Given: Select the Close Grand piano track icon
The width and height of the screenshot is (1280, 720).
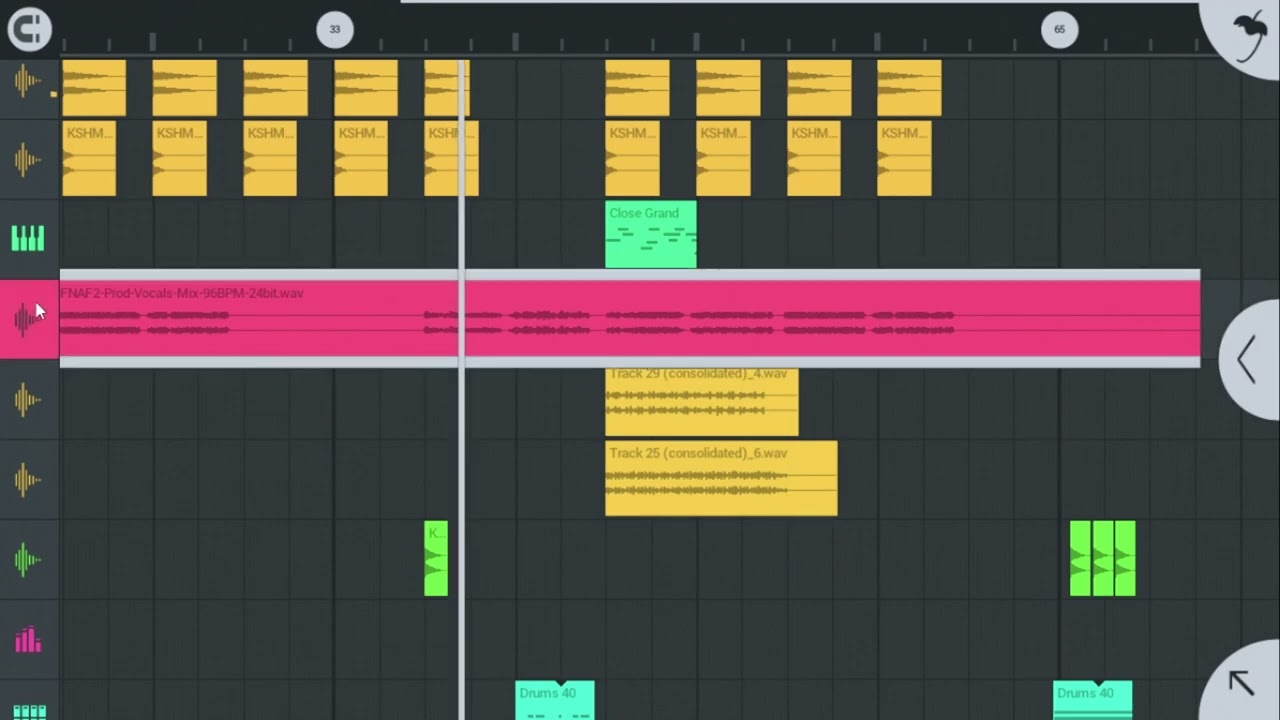Looking at the screenshot, I should 28,238.
